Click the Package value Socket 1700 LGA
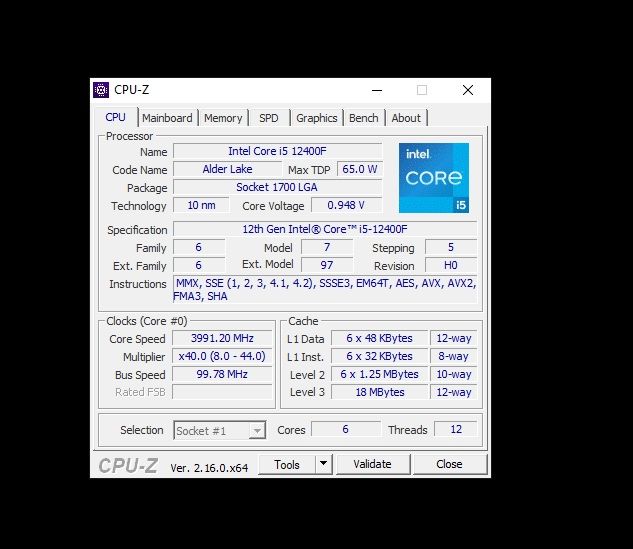Screen dimensions: 633x549 (x=277, y=187)
